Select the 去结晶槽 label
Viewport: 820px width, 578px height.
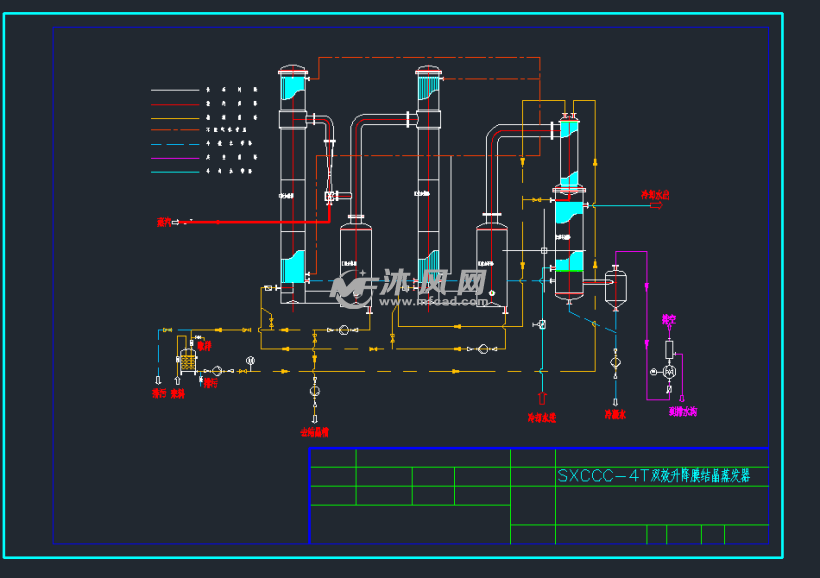coord(315,433)
